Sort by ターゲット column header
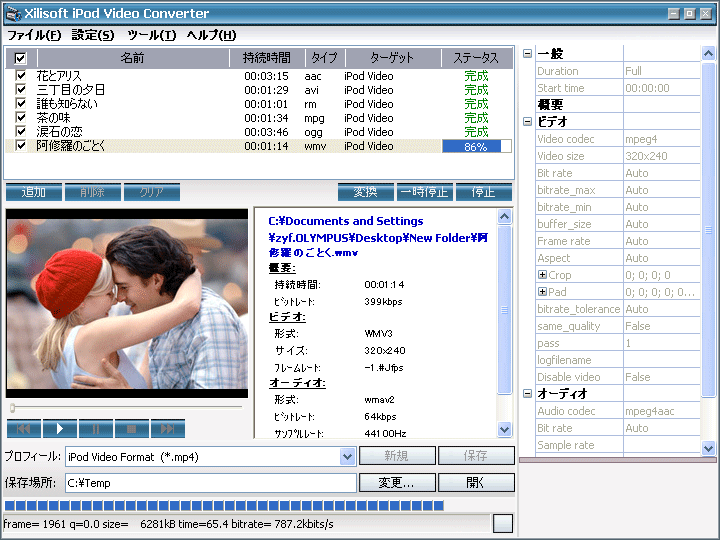This screenshot has width=720, height=540. (x=393, y=58)
